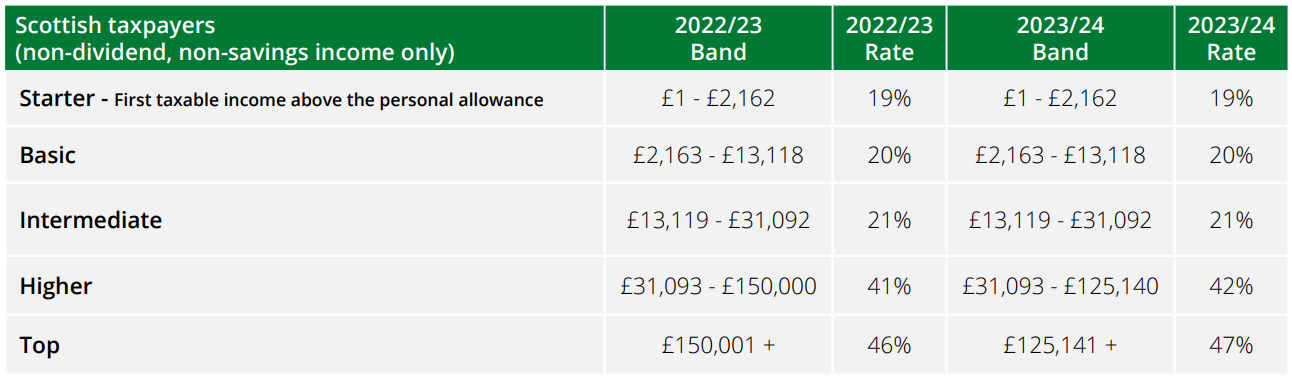Select the £125,141 + cell
This screenshot has height=380, width=1292.
pyautogui.click(x=1060, y=345)
